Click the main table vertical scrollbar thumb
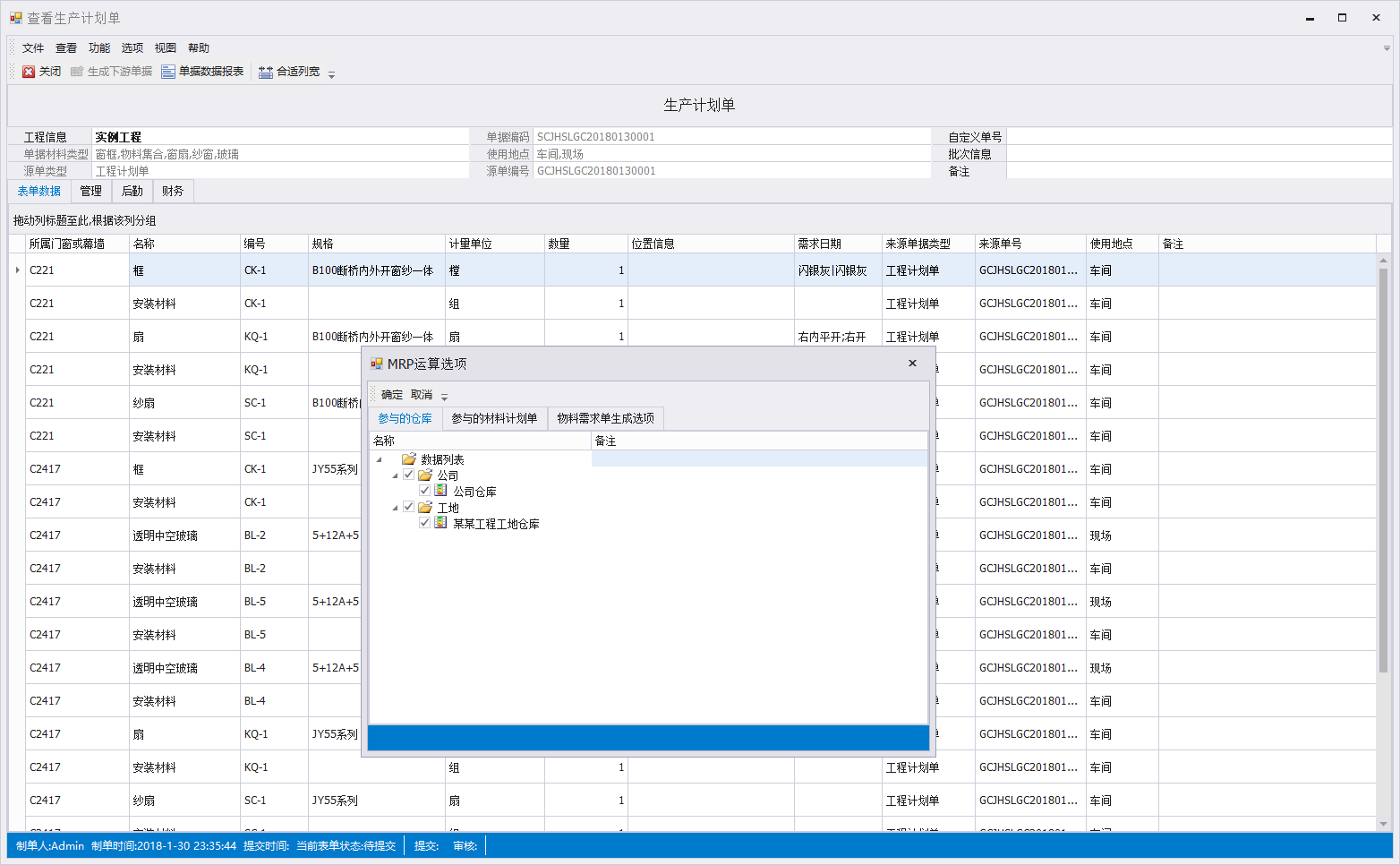 (1383, 466)
